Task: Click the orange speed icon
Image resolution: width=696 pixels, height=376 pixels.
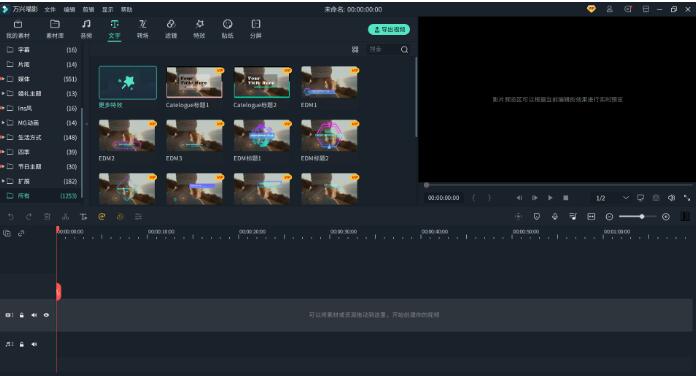Action: [102, 217]
